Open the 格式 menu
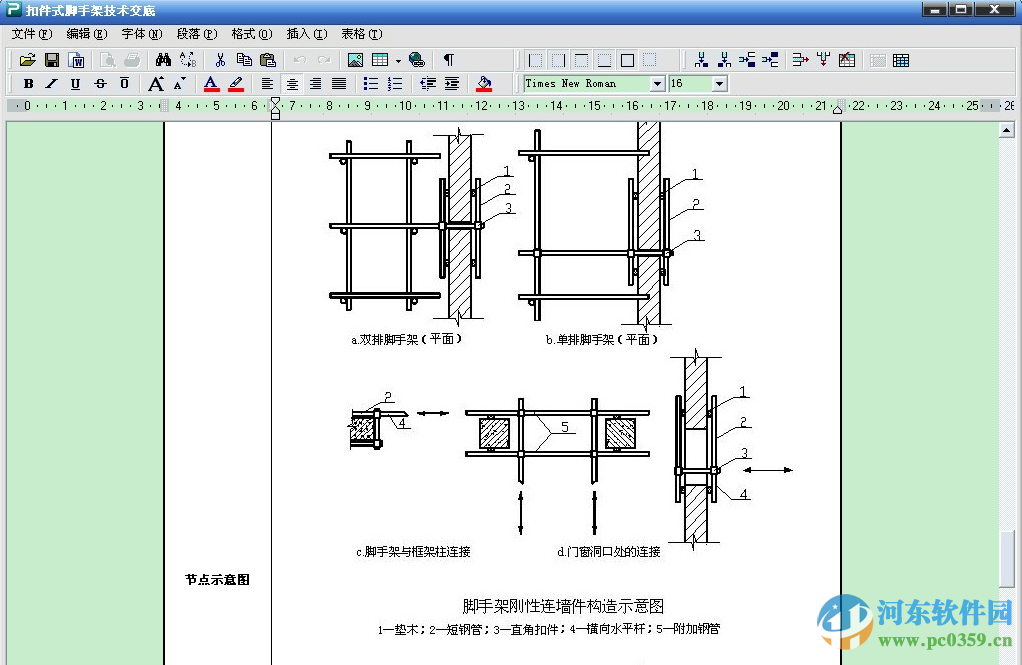This screenshot has height=665, width=1022. (251, 34)
